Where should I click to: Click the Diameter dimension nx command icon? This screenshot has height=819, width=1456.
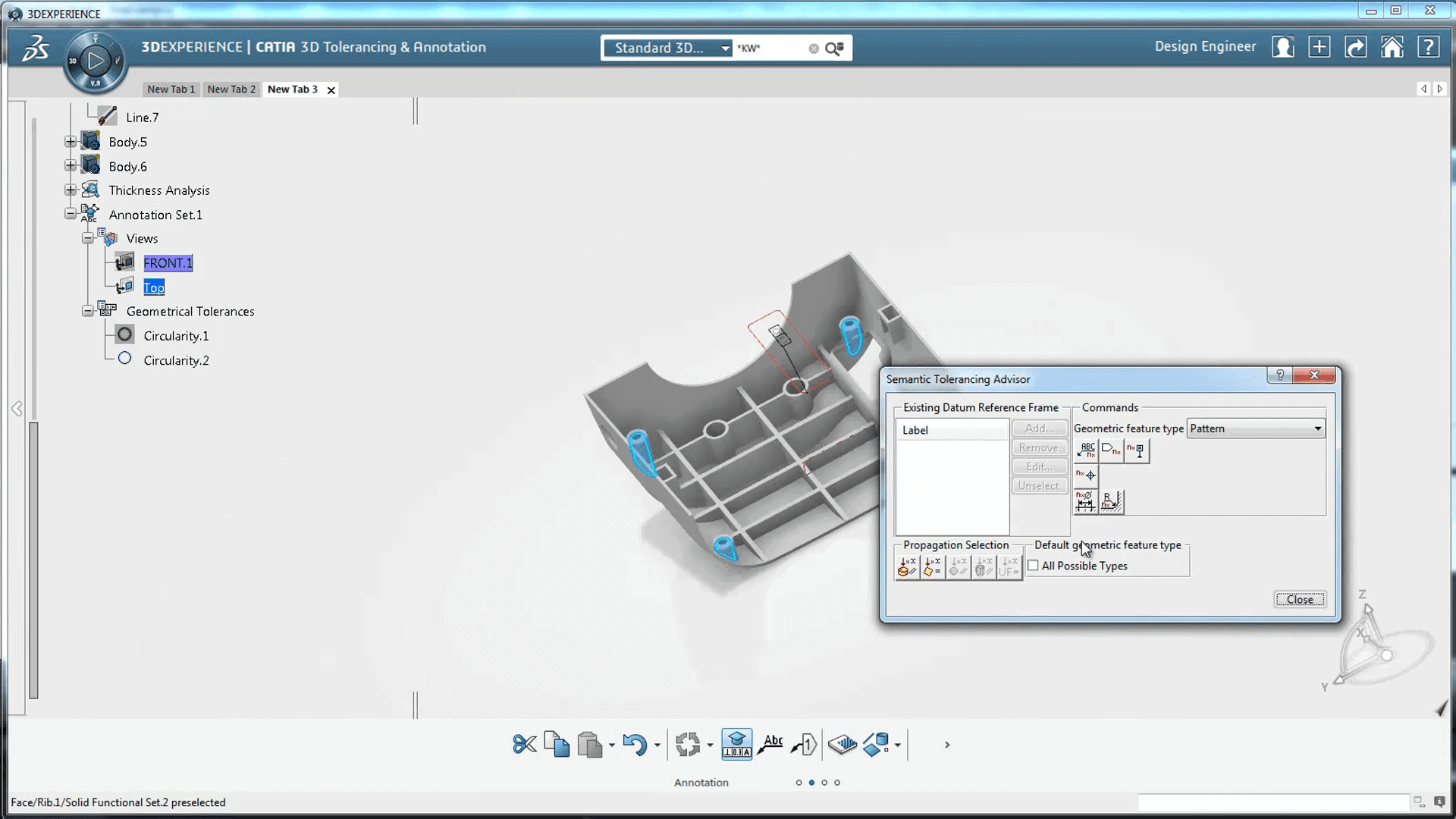pyautogui.click(x=1086, y=501)
